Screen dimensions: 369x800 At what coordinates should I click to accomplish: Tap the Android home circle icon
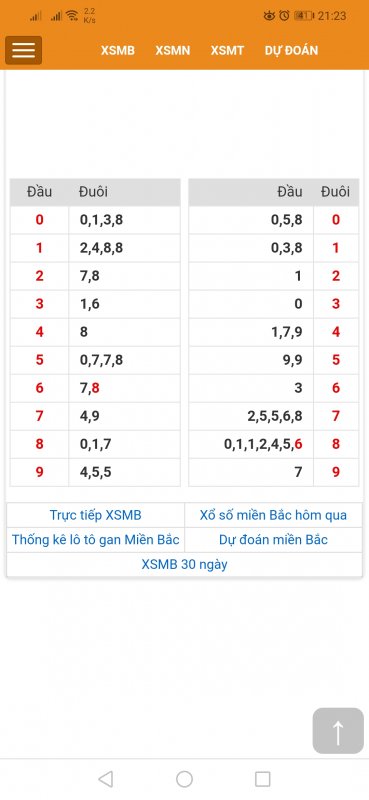tap(184, 779)
